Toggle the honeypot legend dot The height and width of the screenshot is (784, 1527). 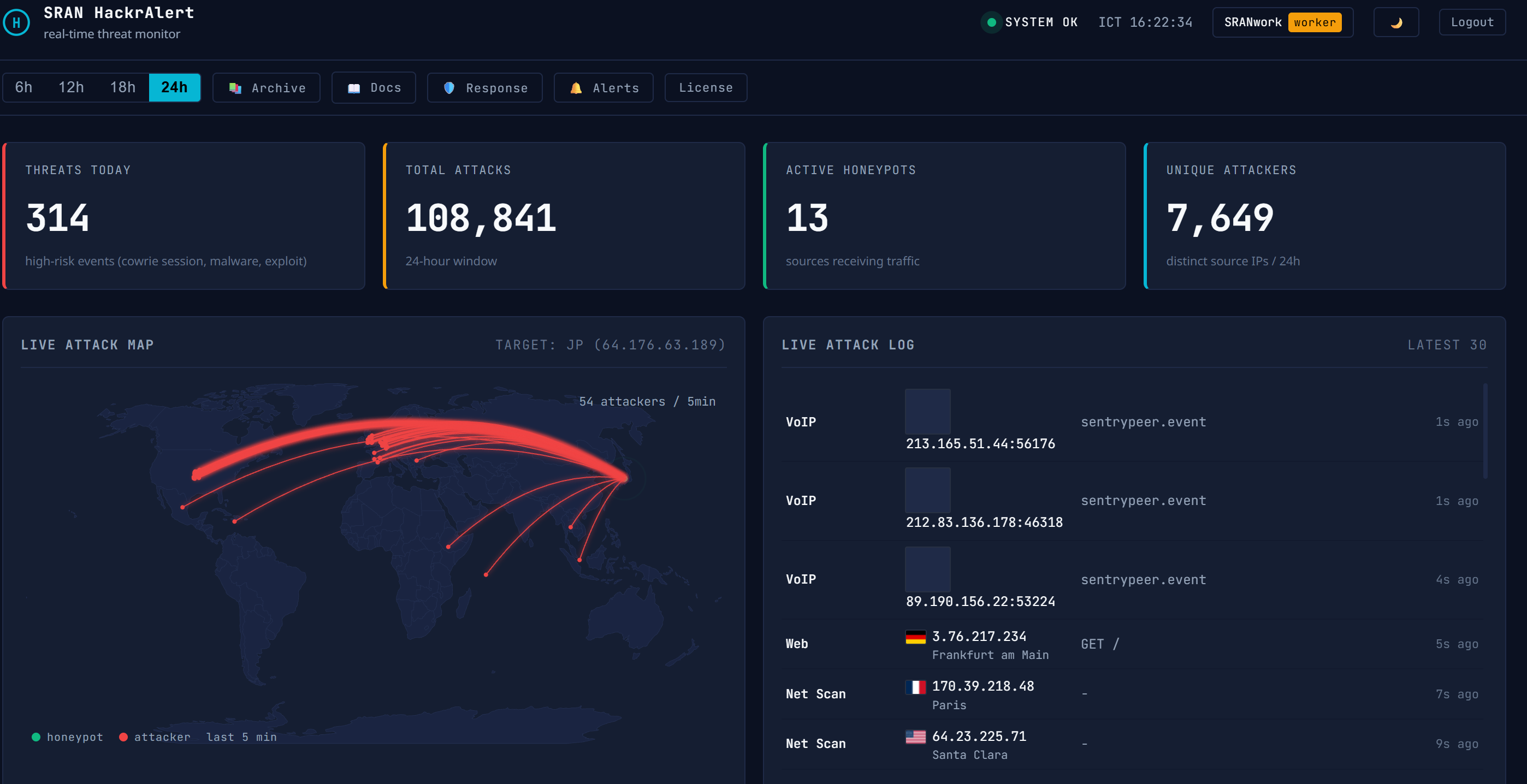[37, 737]
